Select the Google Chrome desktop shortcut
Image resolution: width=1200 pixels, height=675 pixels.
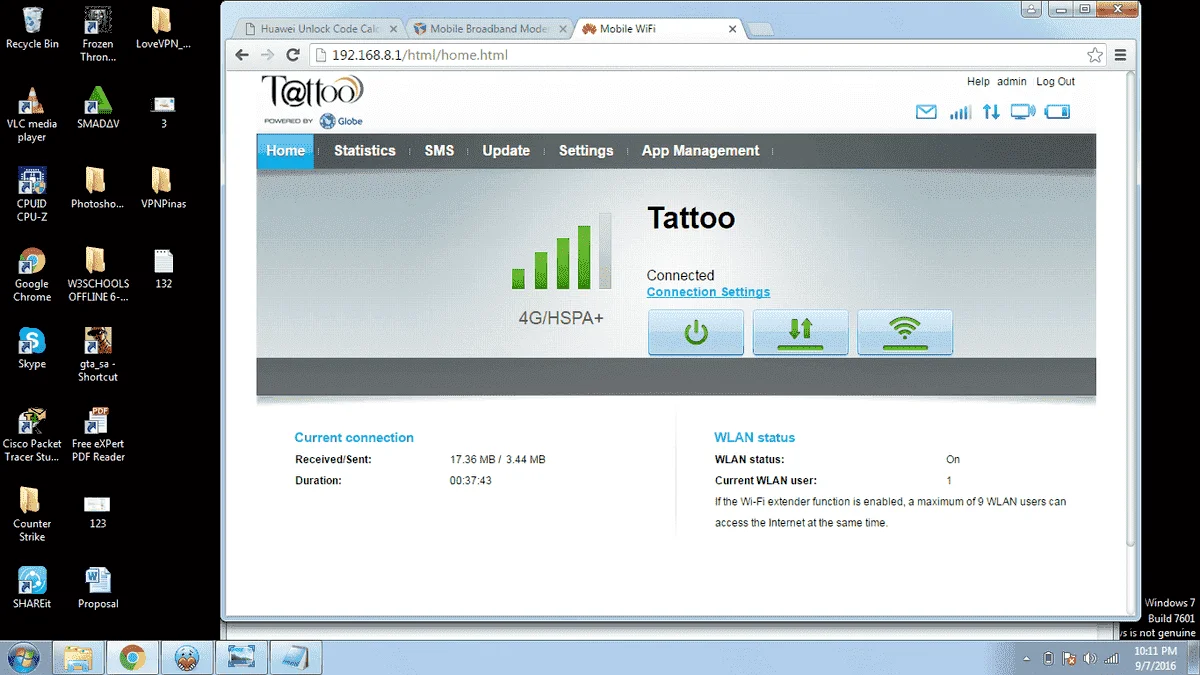(32, 274)
